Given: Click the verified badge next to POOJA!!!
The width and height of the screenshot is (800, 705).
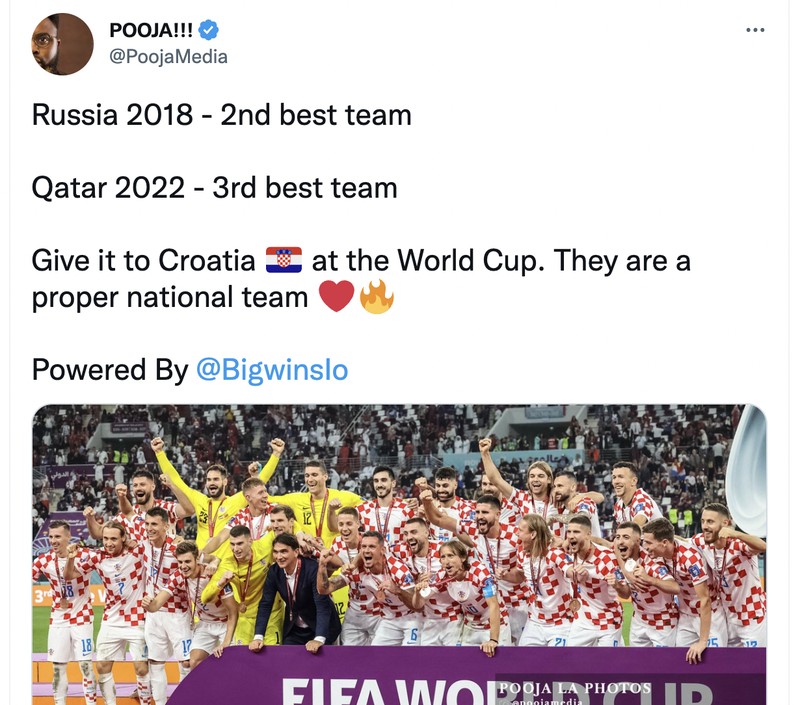Looking at the screenshot, I should click(206, 31).
